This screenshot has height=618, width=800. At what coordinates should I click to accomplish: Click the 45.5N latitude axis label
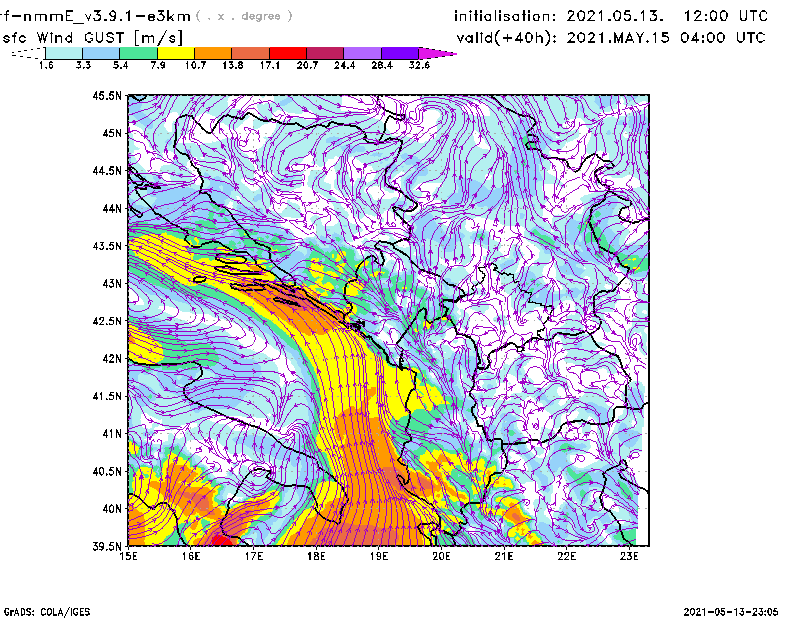(x=106, y=95)
